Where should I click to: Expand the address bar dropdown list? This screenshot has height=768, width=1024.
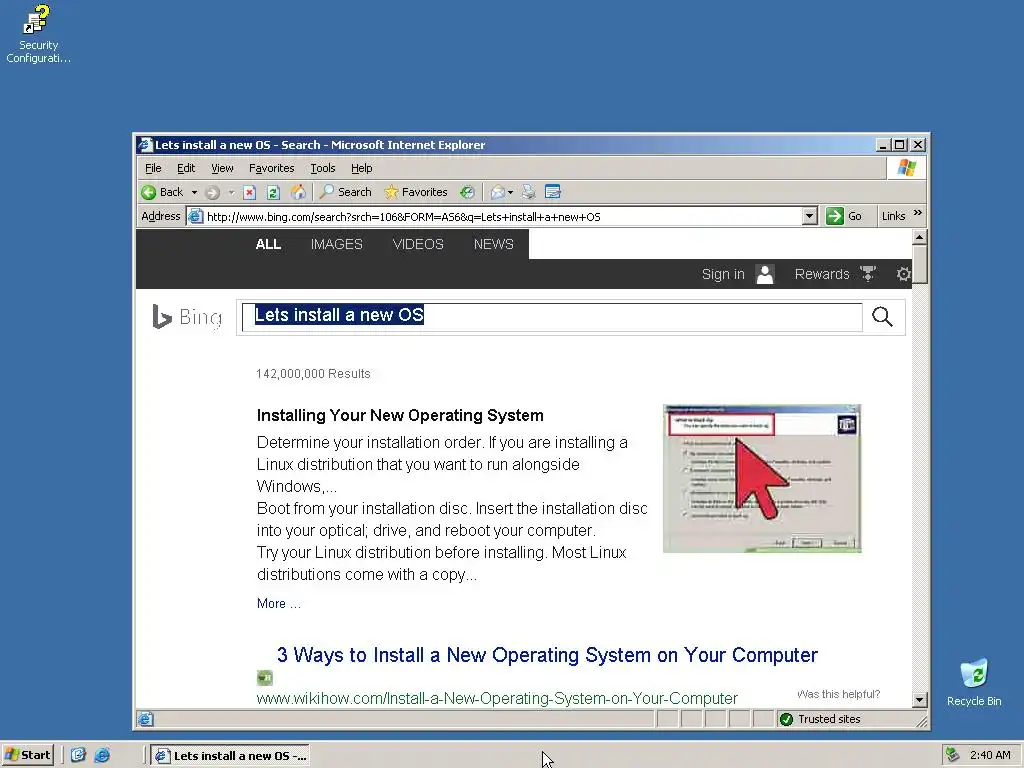[810, 216]
